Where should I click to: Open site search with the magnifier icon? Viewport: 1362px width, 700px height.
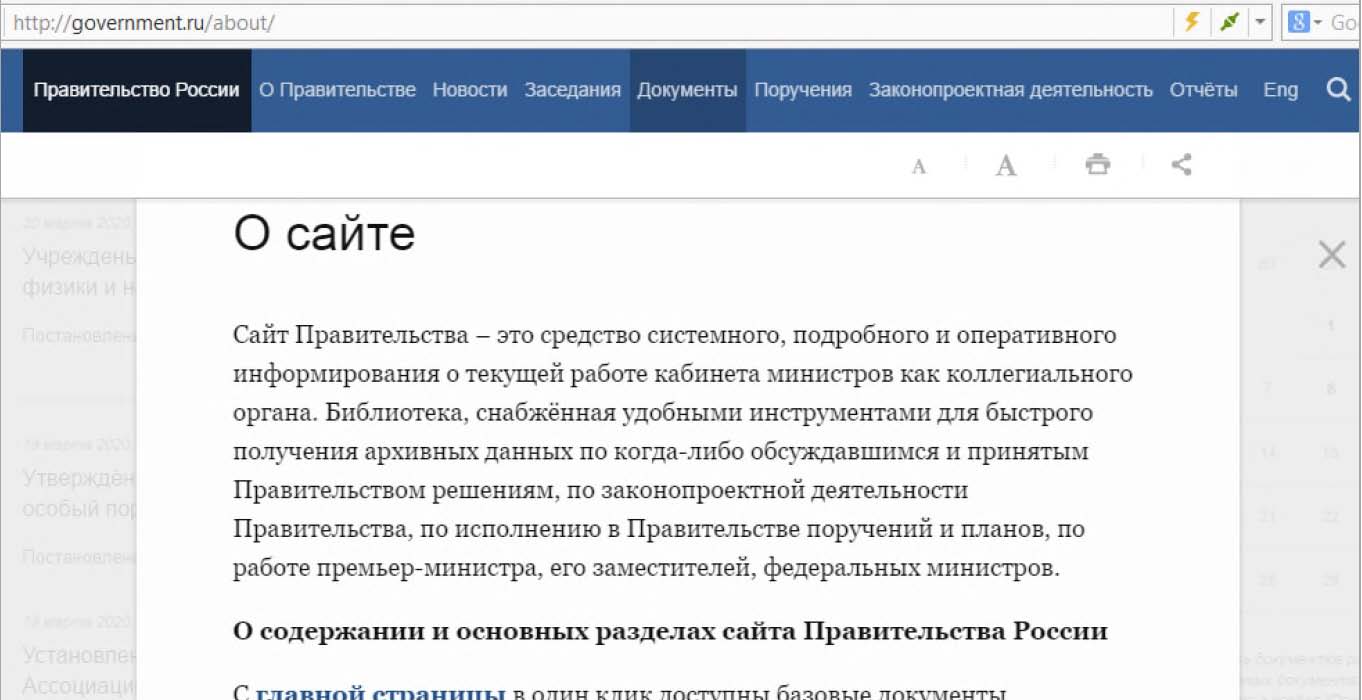pyautogui.click(x=1338, y=90)
